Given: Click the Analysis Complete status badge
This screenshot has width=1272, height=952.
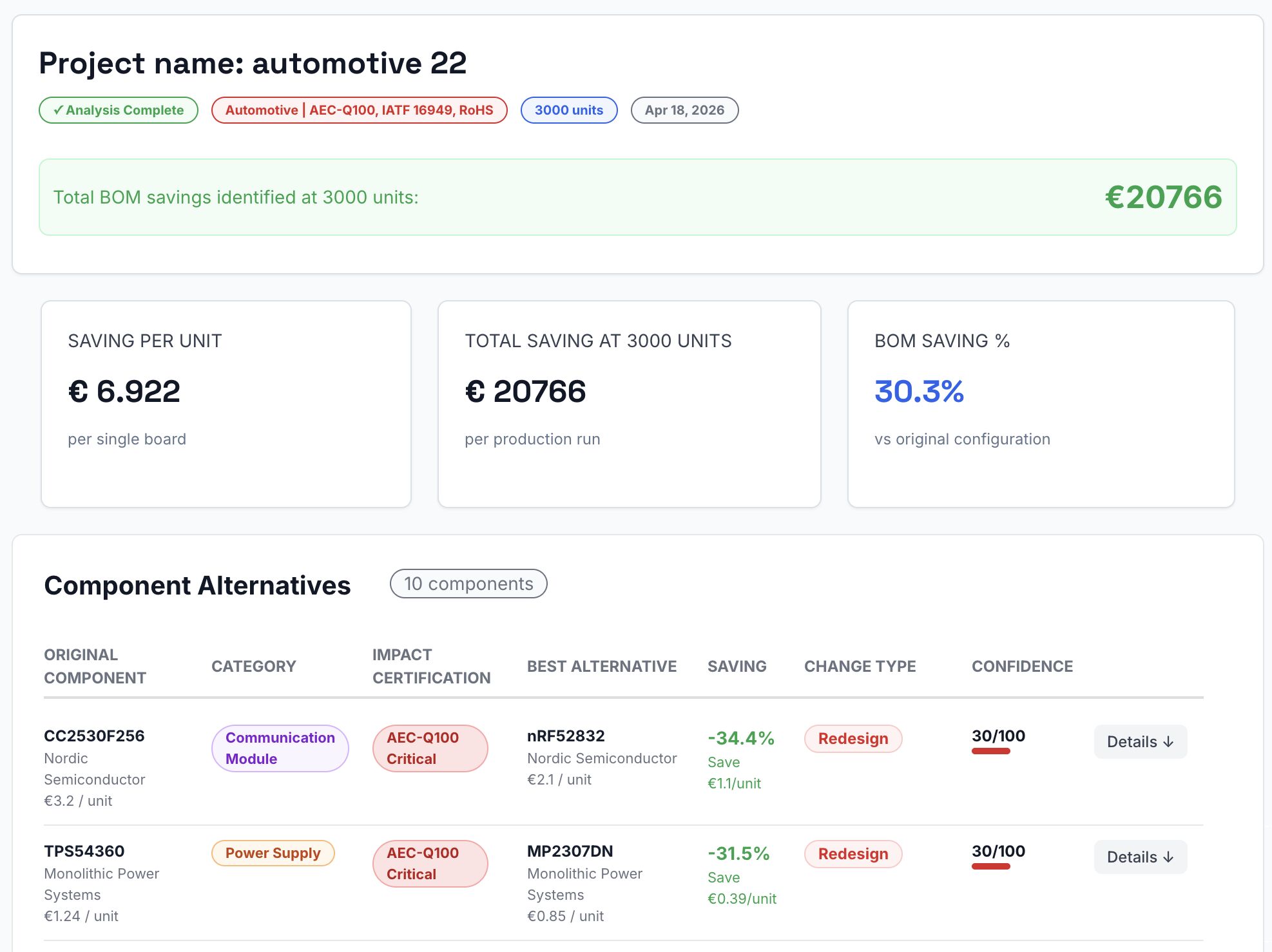Looking at the screenshot, I should [x=119, y=110].
